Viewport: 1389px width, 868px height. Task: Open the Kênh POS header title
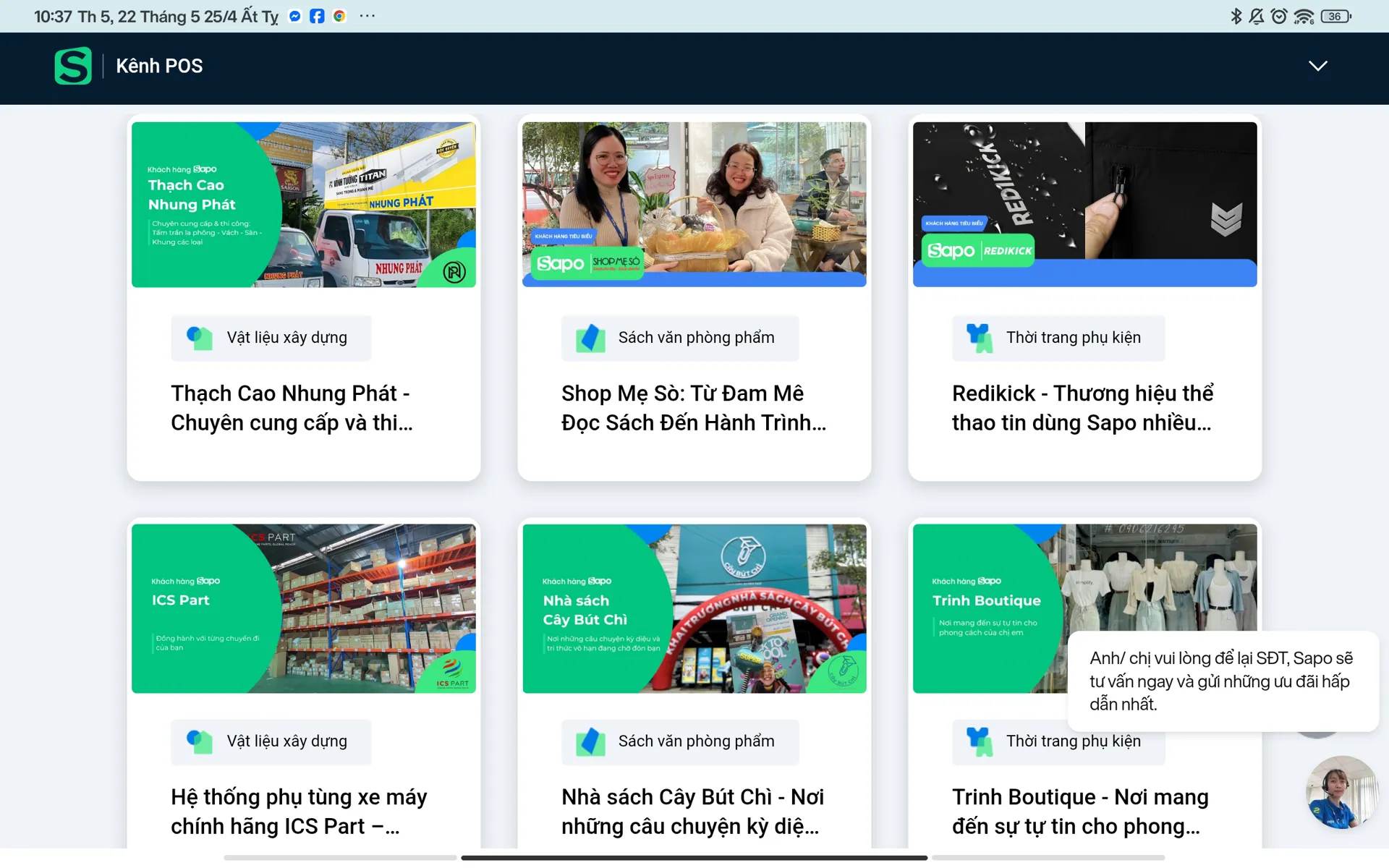click(x=159, y=66)
